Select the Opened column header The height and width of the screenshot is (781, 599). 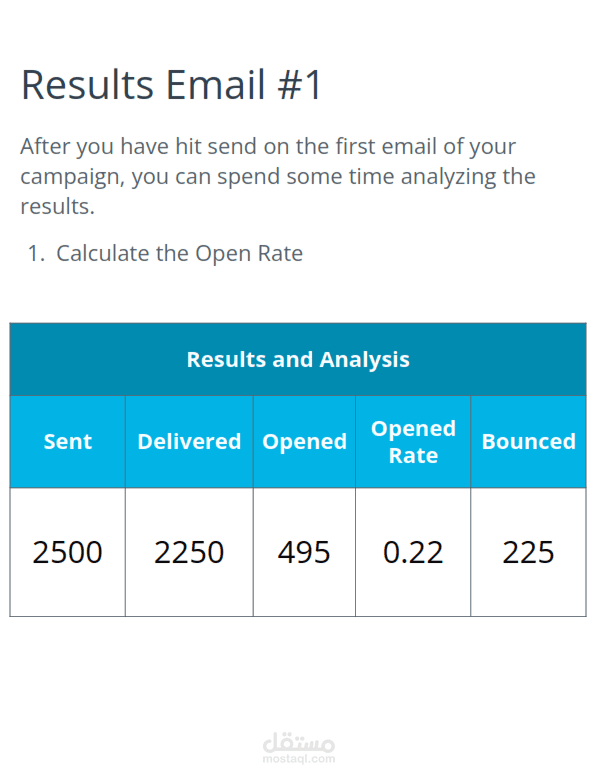304,441
